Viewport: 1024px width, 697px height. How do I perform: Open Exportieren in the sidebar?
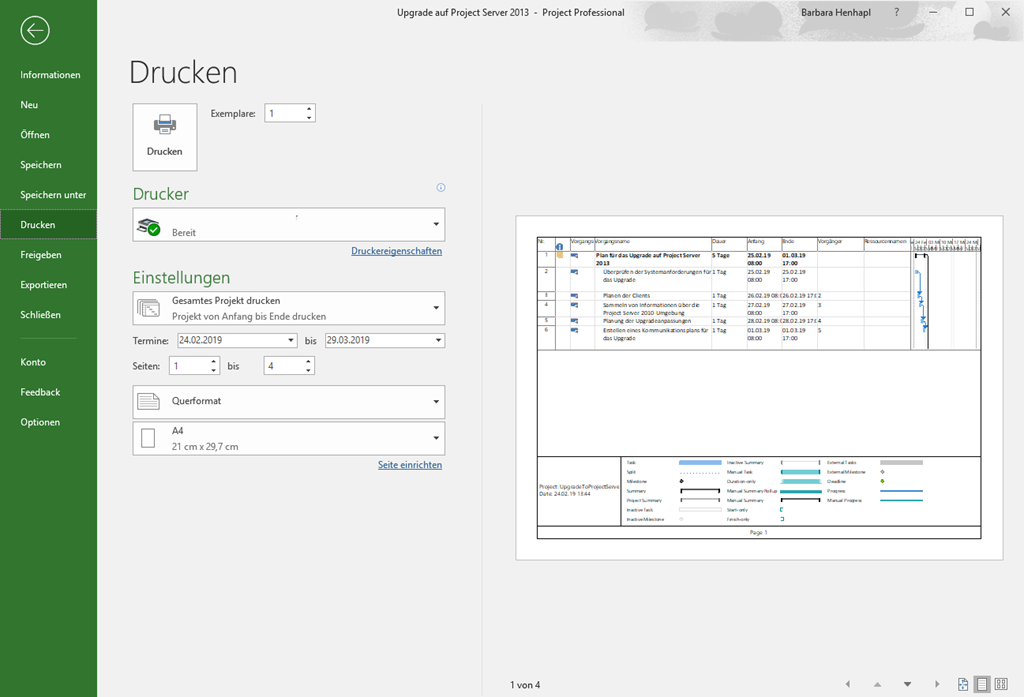point(44,285)
